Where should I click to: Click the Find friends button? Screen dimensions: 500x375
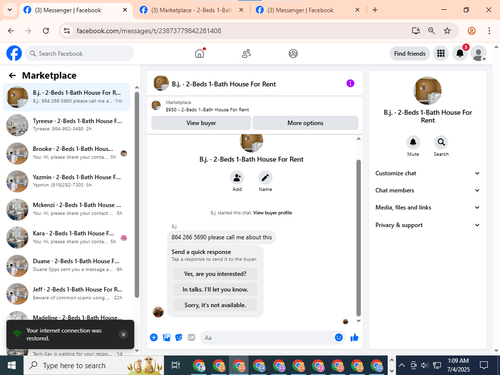tap(410, 53)
